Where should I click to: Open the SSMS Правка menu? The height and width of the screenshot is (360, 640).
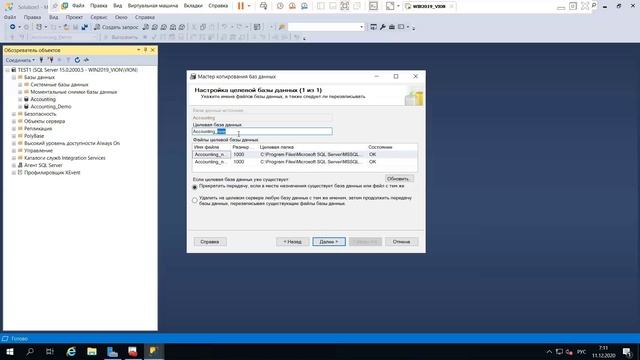point(32,17)
